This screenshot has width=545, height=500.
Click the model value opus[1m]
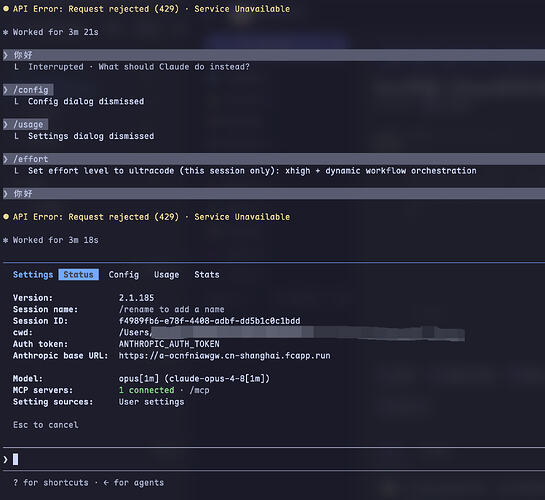194,378
